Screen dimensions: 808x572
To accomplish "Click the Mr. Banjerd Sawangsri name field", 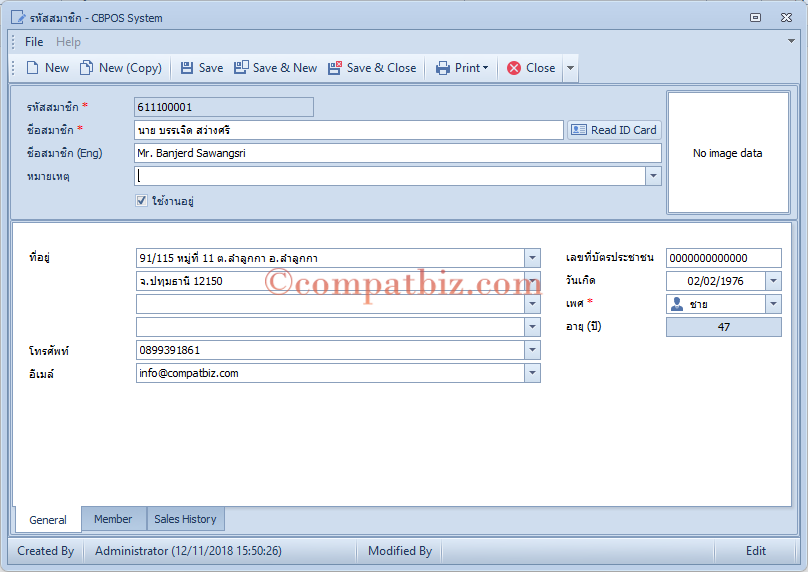I will coord(397,153).
